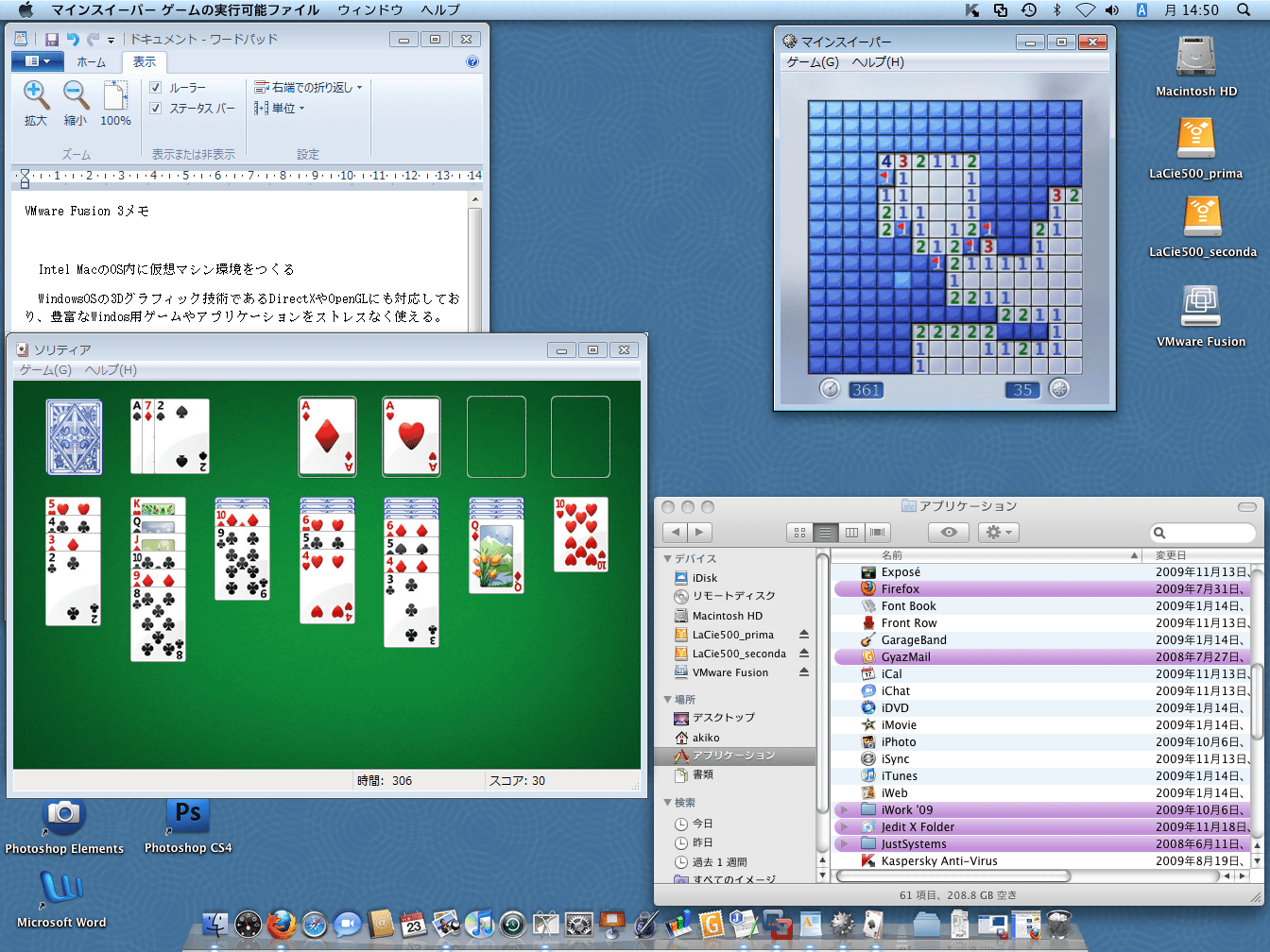Switch to the Home tab in WordPad
Image resolution: width=1270 pixels, height=952 pixels.
click(92, 62)
